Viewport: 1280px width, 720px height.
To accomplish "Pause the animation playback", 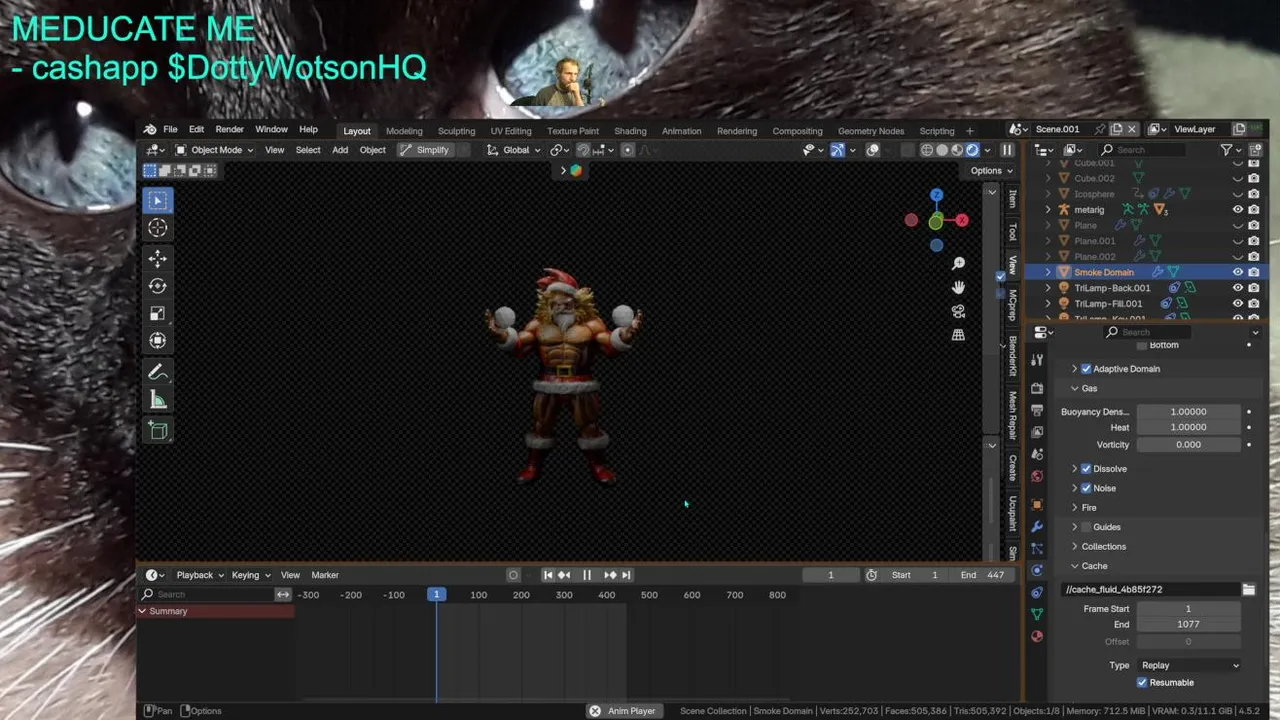I will click(x=587, y=575).
